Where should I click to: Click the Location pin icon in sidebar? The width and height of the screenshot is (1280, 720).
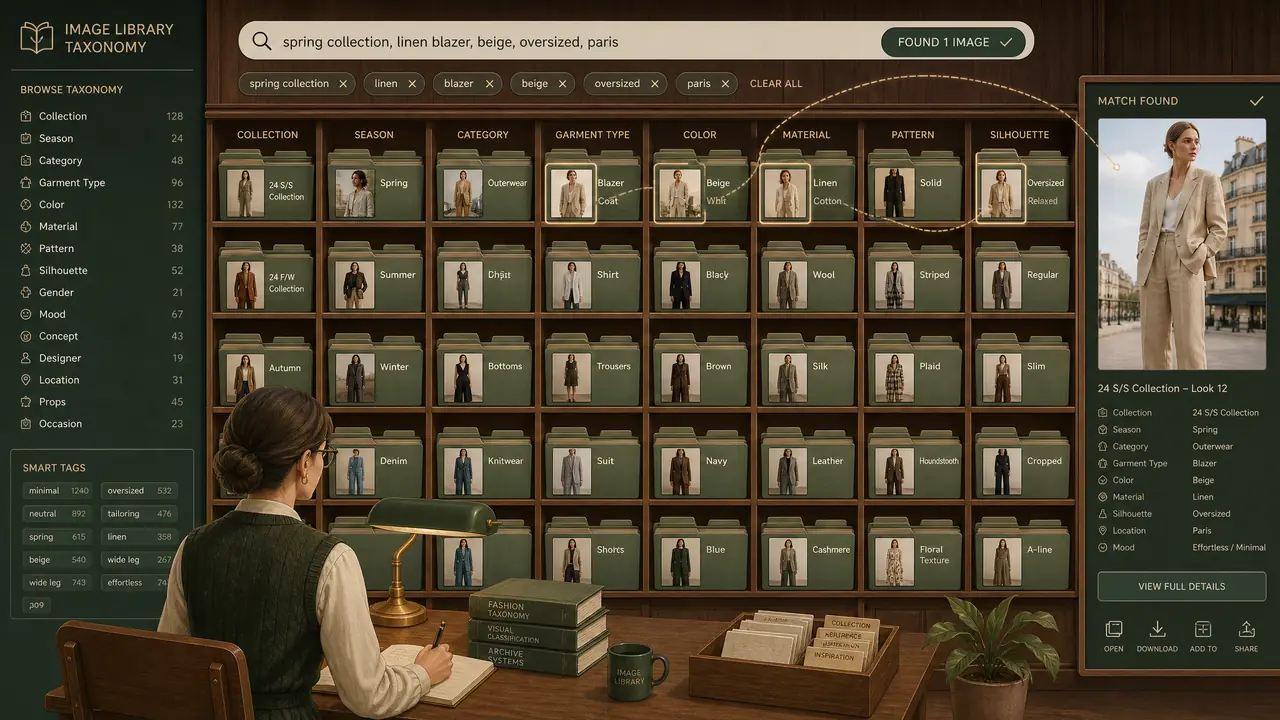click(x=27, y=380)
